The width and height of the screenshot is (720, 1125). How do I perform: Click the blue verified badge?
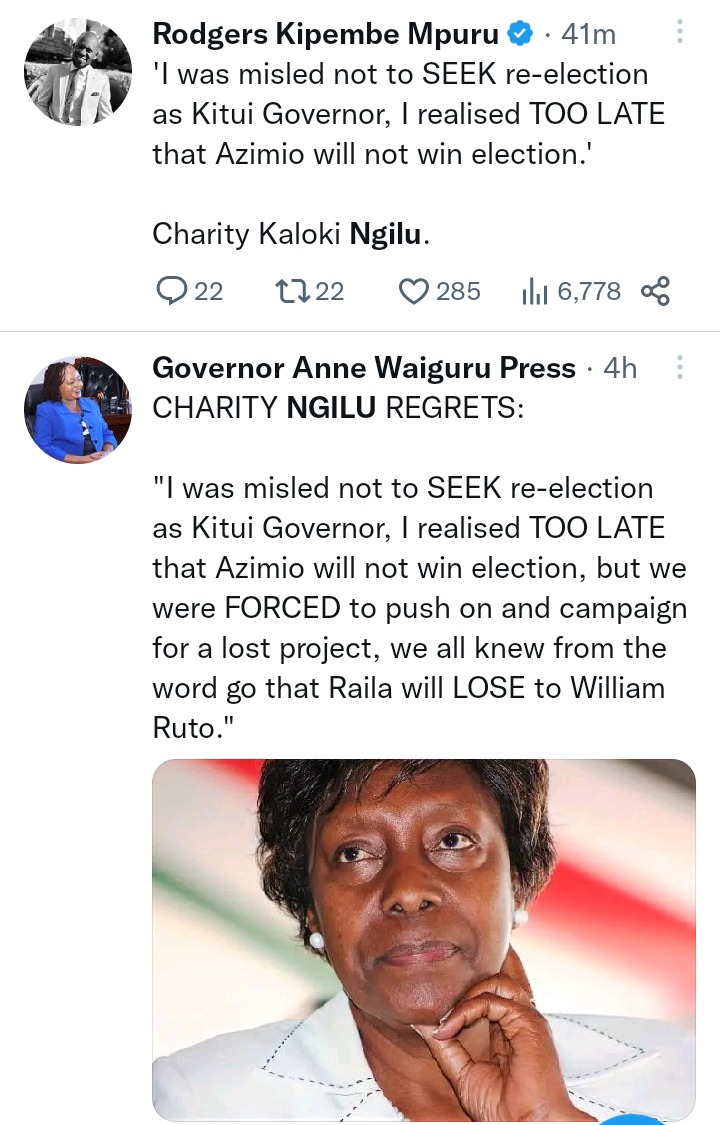pyautogui.click(x=520, y=35)
